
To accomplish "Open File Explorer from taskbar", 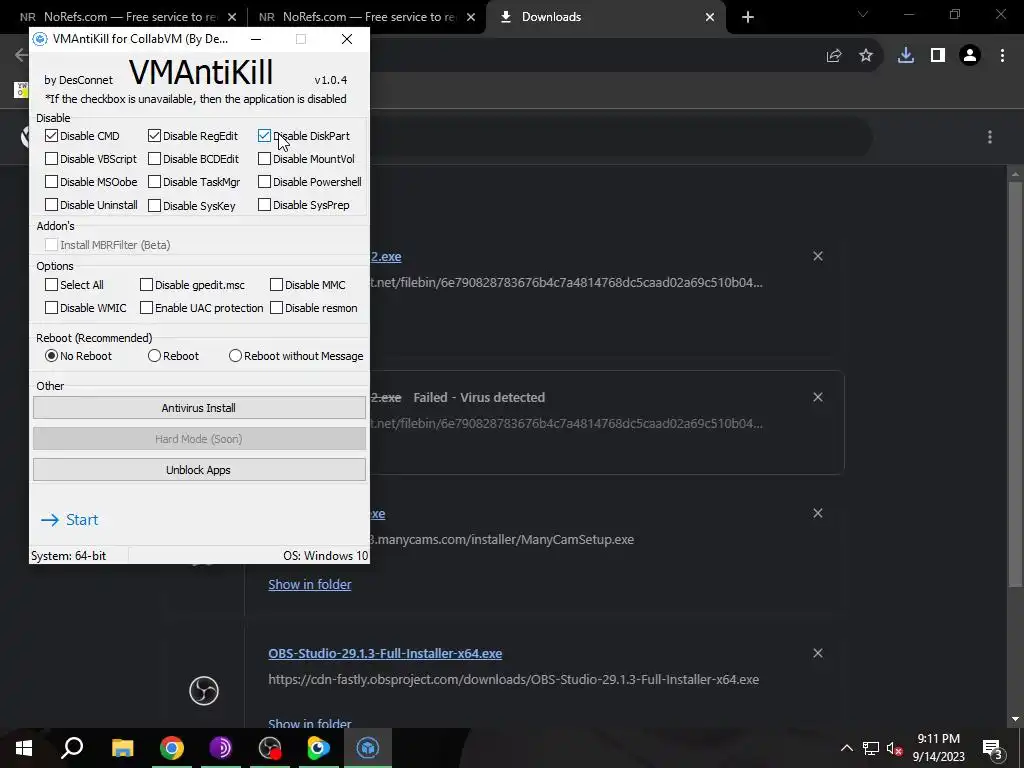I will click(x=122, y=748).
